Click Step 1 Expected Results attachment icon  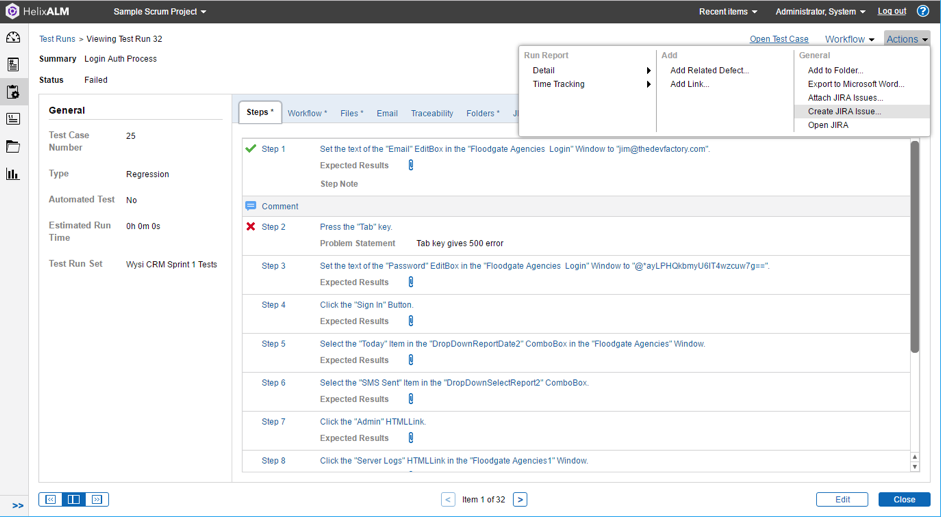(x=411, y=165)
